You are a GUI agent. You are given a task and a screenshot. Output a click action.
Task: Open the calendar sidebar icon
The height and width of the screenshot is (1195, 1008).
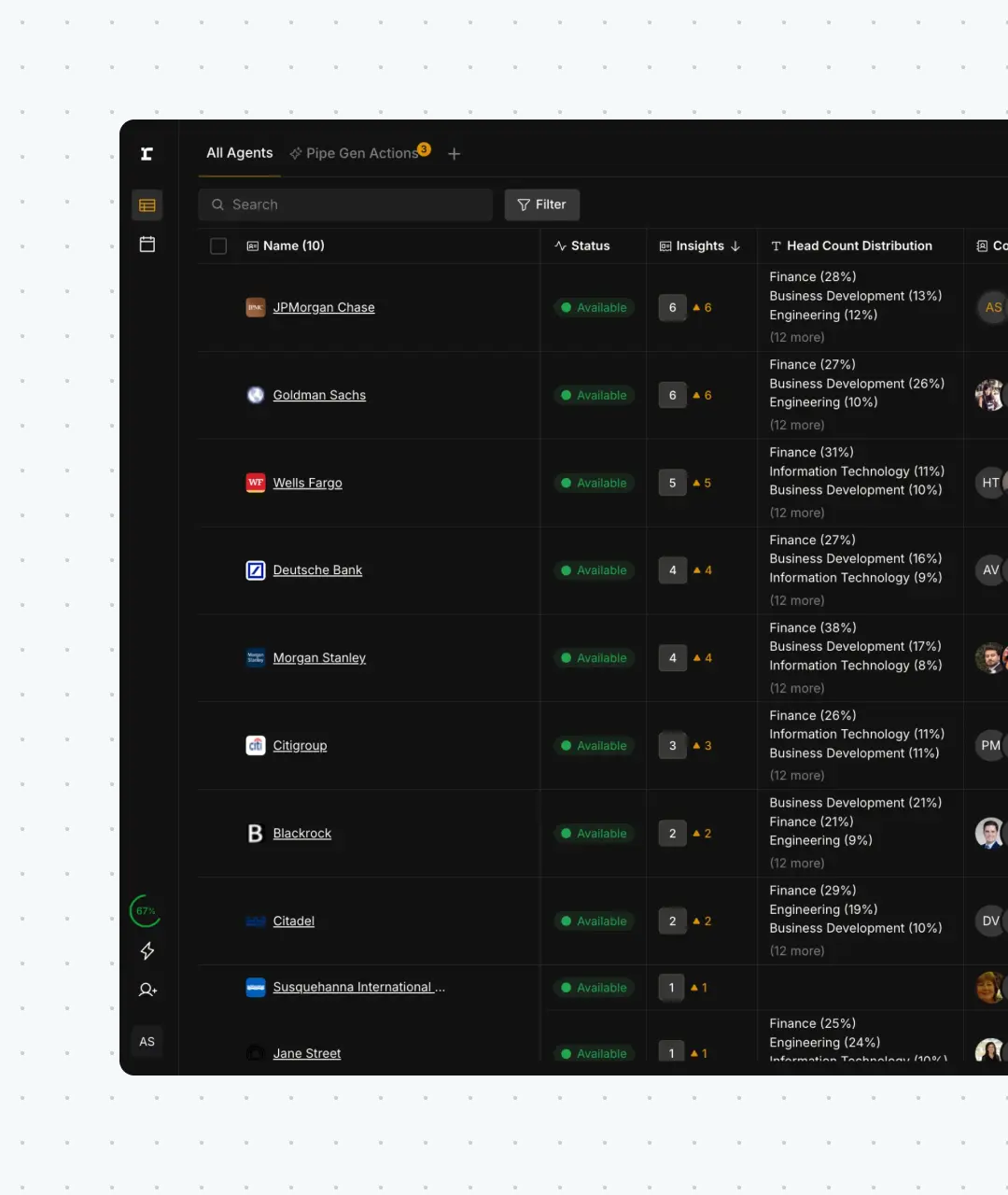(x=147, y=245)
